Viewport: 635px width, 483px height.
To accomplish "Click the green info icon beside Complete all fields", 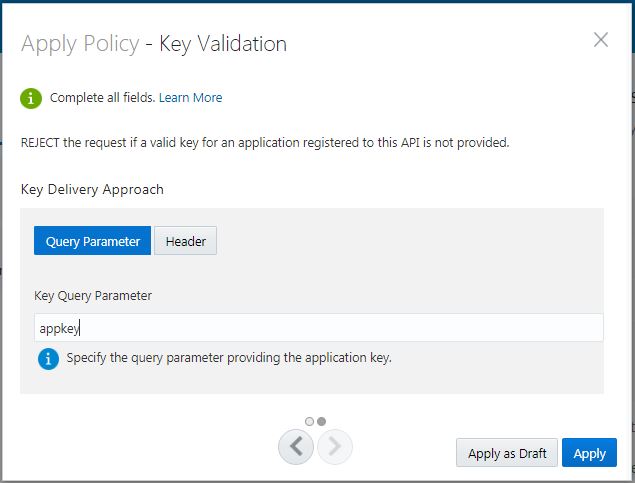I will click(x=31, y=98).
